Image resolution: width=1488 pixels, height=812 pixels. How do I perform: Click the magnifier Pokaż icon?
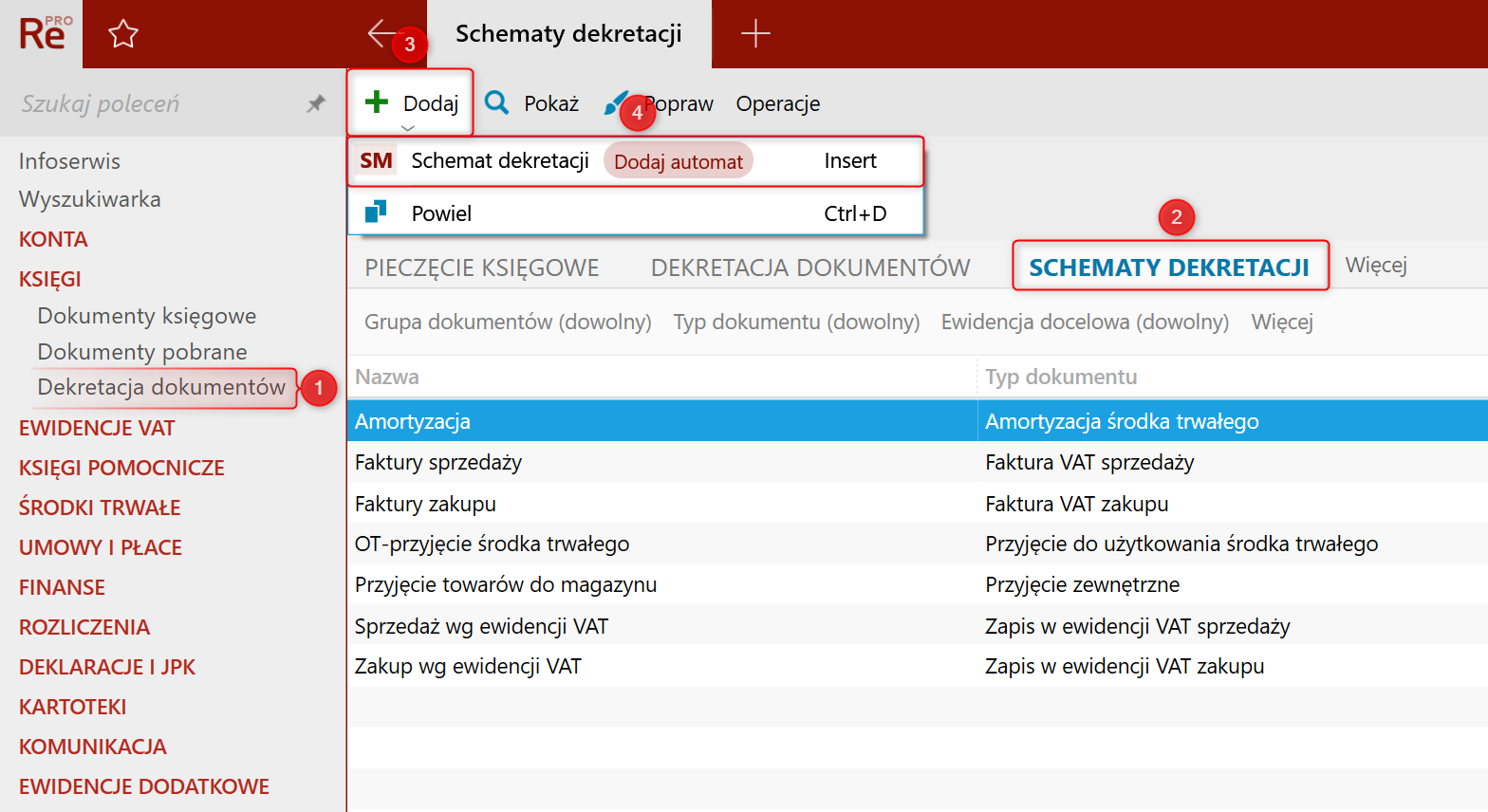(497, 102)
